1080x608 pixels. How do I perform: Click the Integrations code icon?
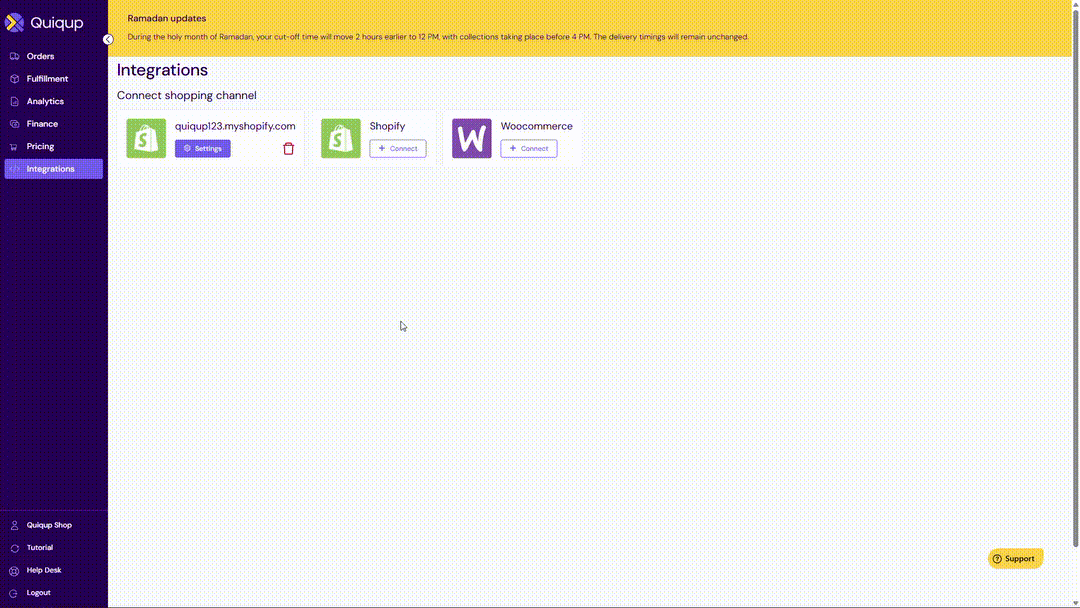point(14,169)
